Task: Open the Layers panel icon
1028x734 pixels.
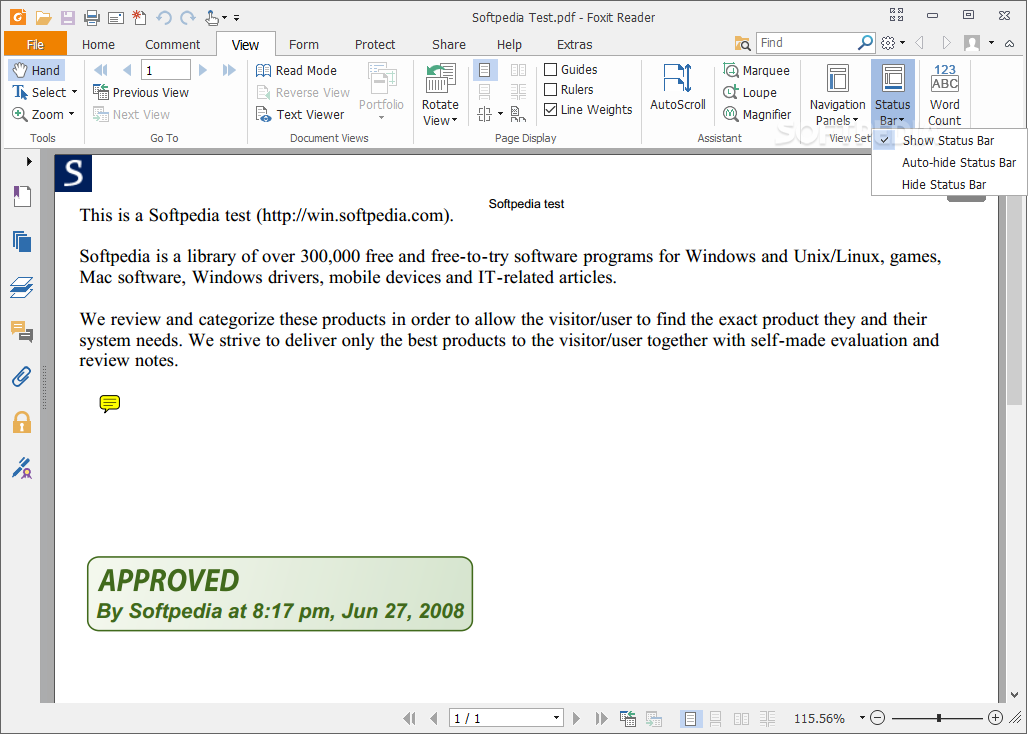Action: [22, 288]
